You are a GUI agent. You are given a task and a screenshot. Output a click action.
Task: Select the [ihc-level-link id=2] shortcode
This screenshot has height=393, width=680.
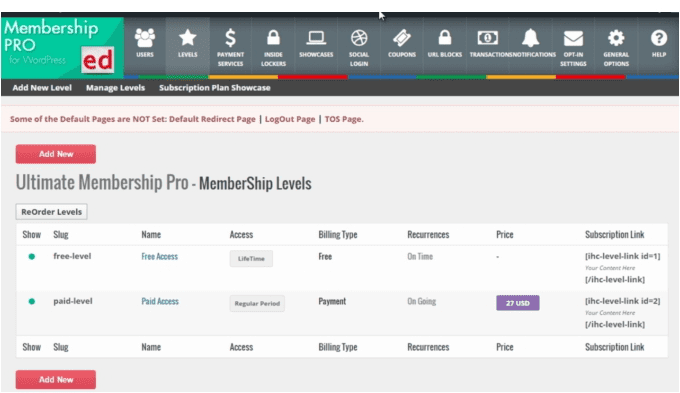pos(622,301)
